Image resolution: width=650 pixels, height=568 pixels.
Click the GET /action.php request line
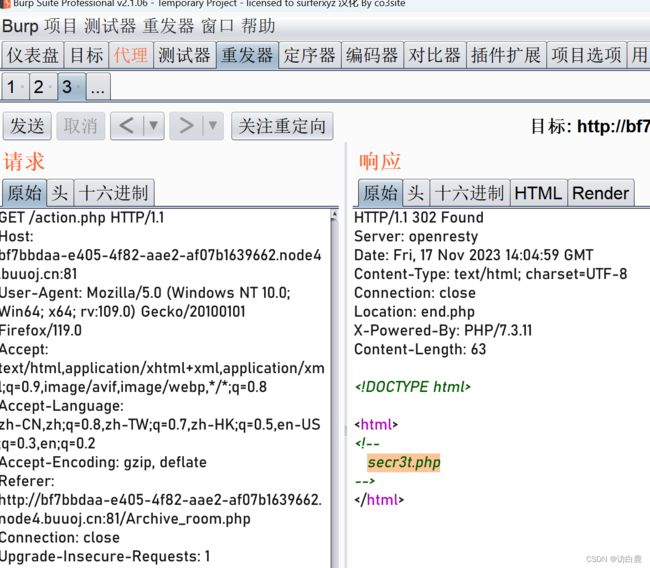coord(82,217)
